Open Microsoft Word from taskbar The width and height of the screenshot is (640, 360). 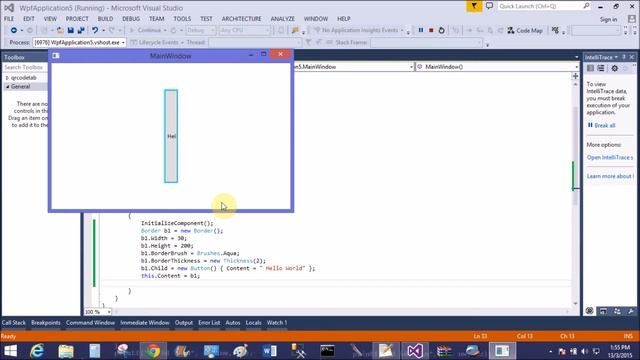point(269,351)
